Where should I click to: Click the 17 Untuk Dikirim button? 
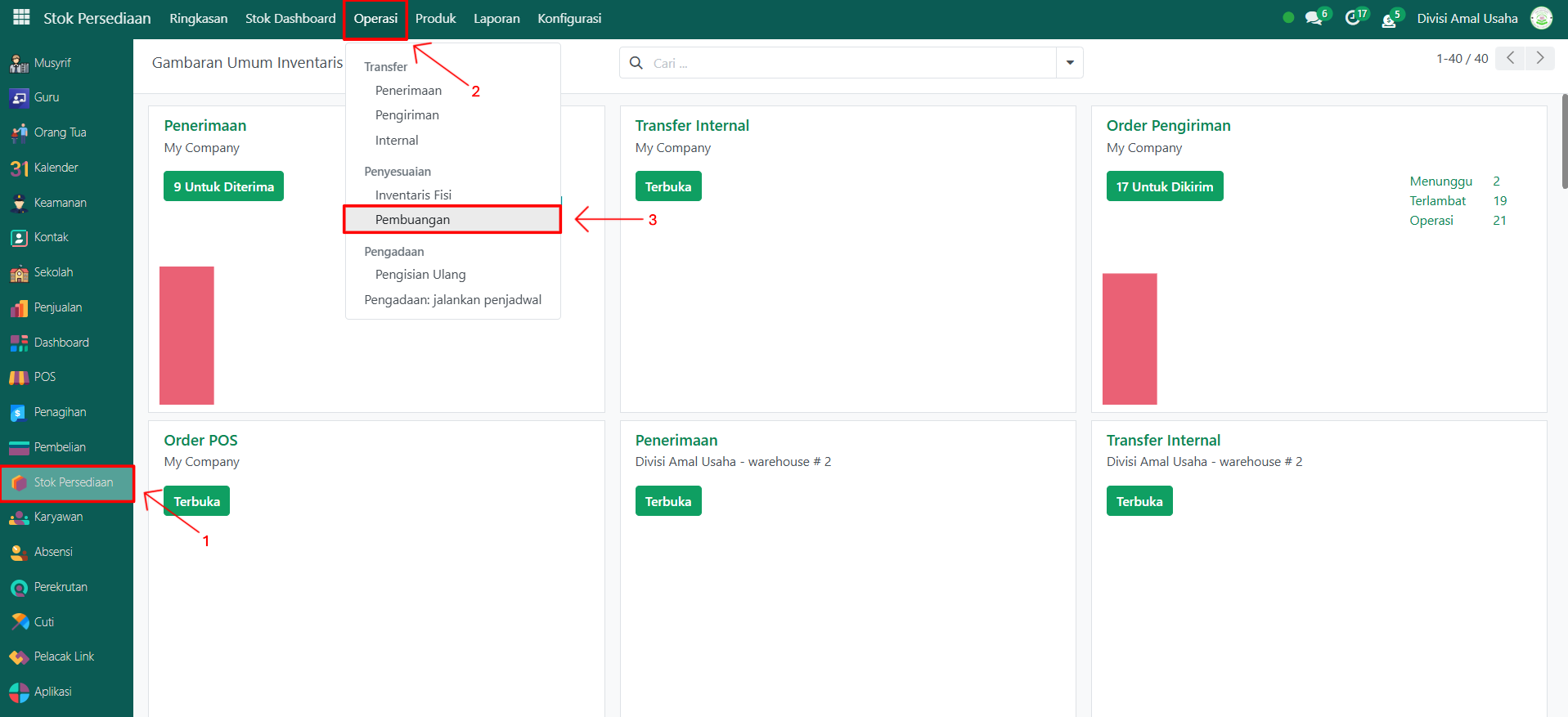(x=1164, y=186)
